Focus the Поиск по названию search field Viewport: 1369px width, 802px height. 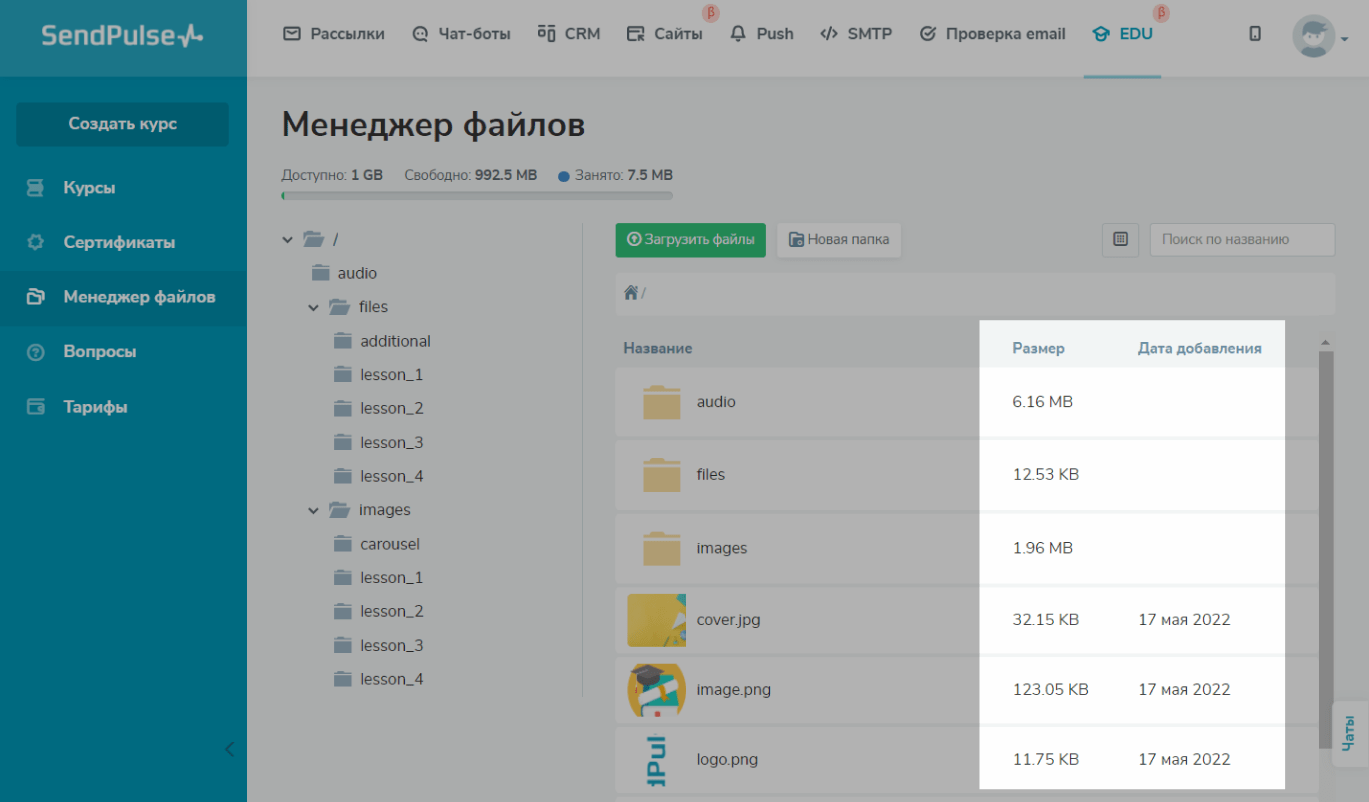(1241, 240)
